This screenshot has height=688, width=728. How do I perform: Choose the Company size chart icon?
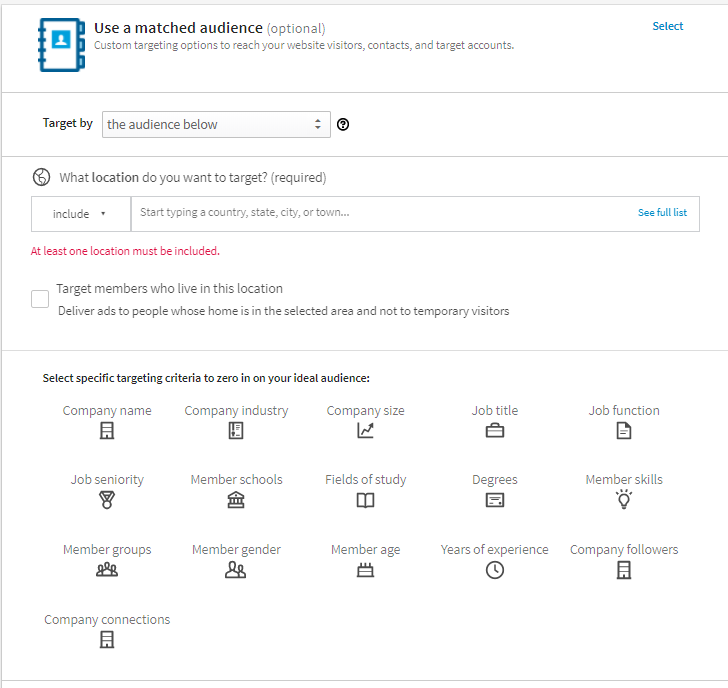[365, 431]
